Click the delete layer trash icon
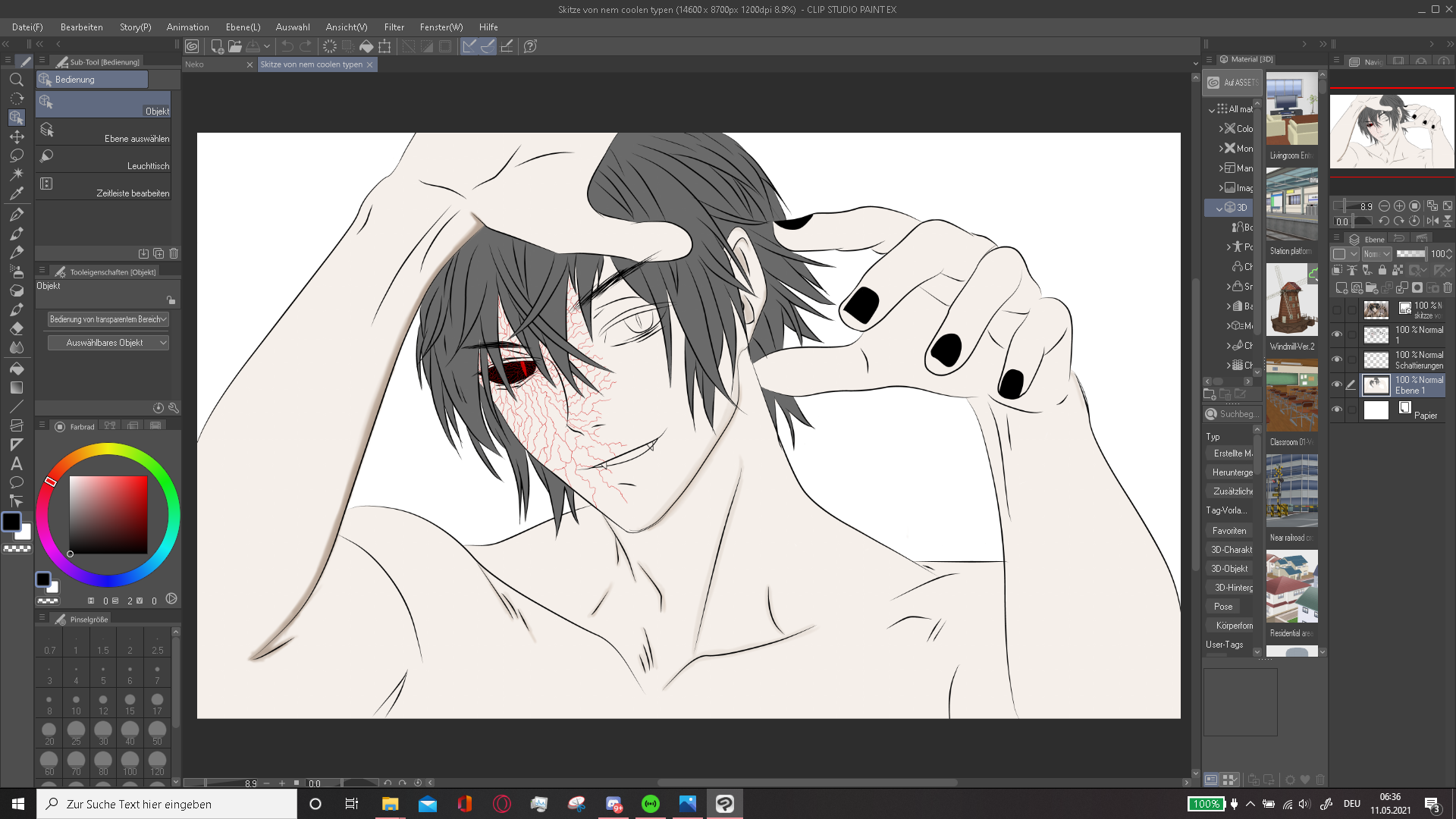 [x=1448, y=288]
